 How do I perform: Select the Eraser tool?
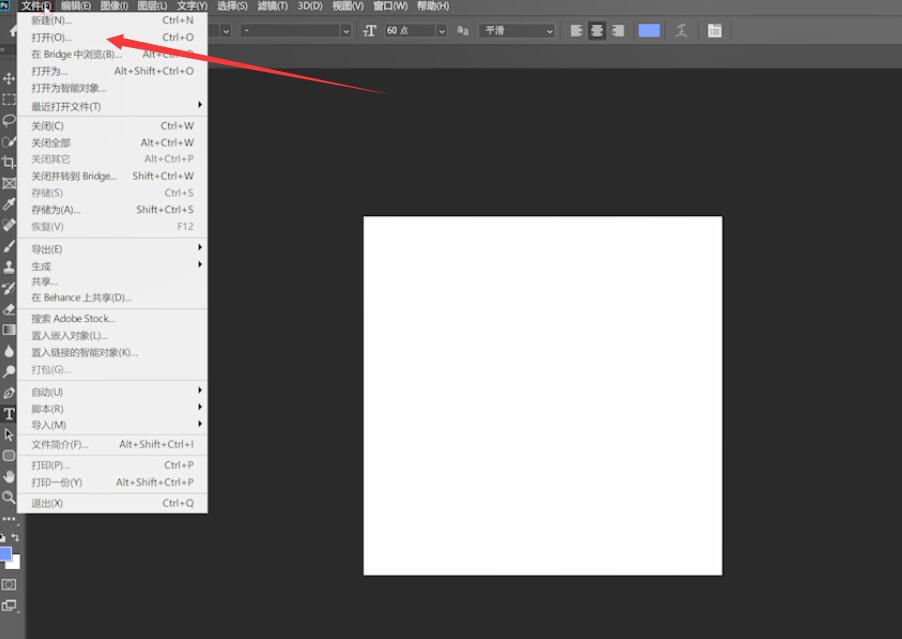(x=9, y=309)
